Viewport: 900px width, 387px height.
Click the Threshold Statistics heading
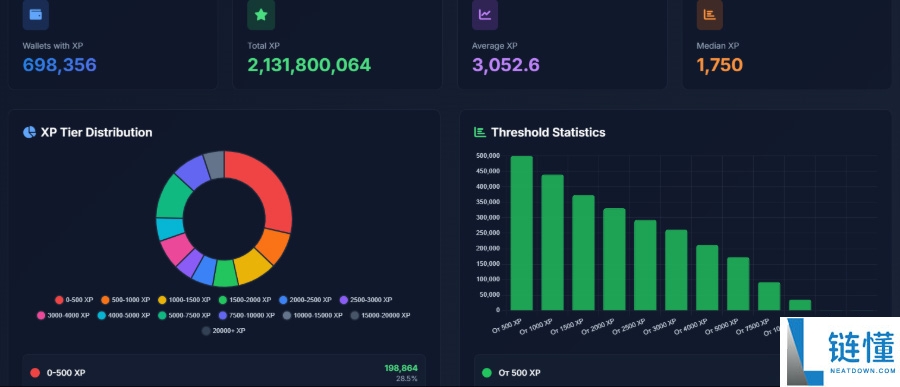[x=548, y=132]
